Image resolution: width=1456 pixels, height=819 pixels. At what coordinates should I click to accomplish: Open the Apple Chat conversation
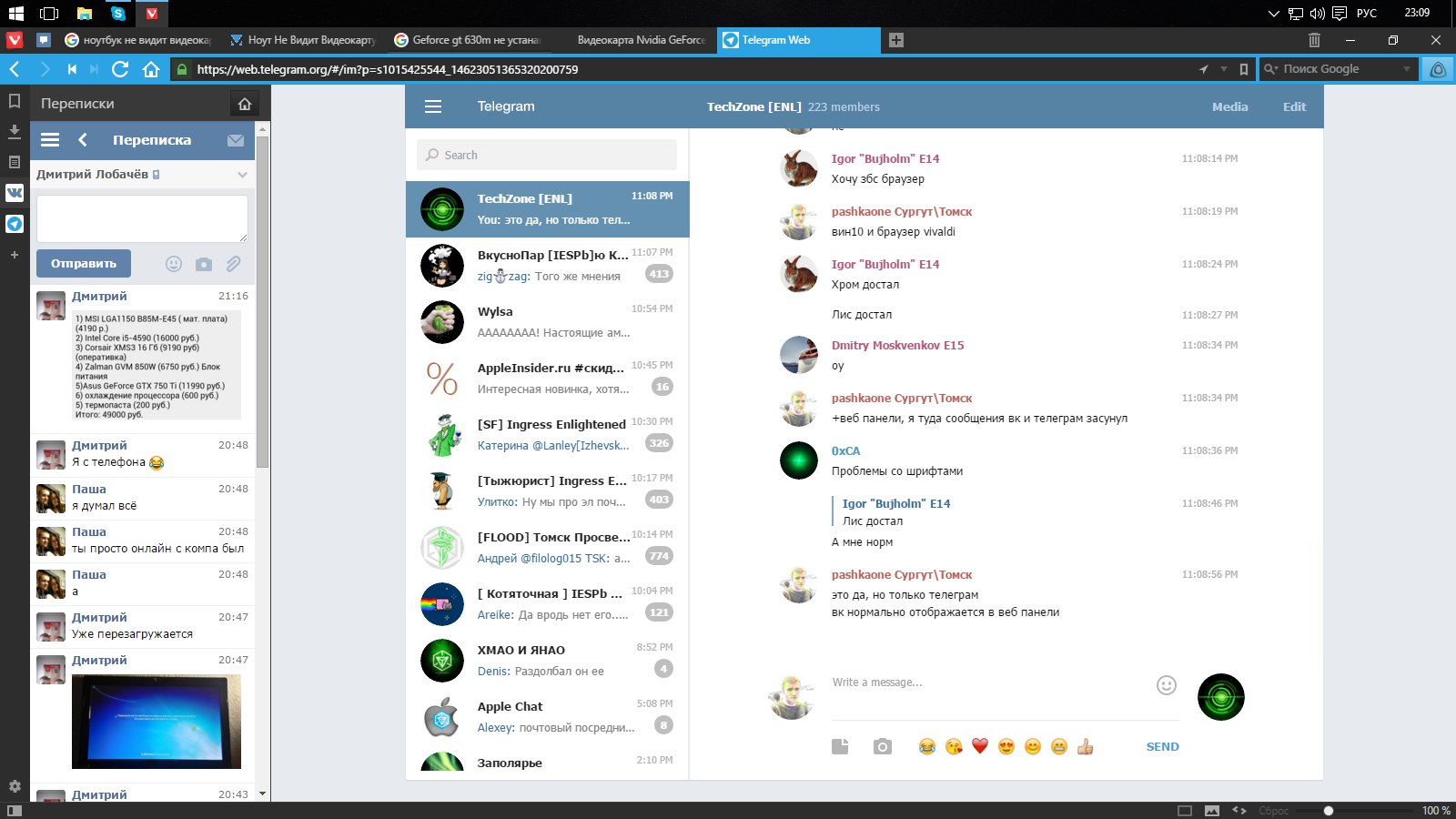[548, 717]
